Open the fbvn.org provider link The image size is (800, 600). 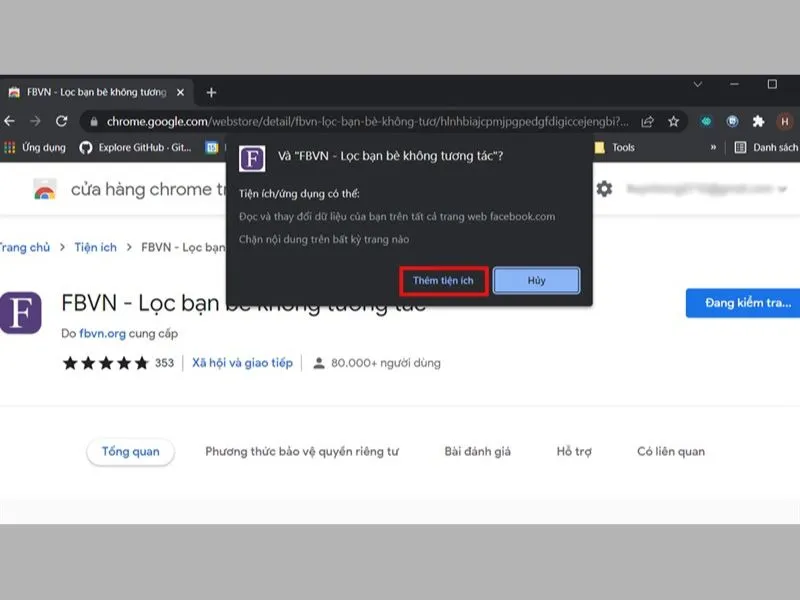[x=103, y=334]
